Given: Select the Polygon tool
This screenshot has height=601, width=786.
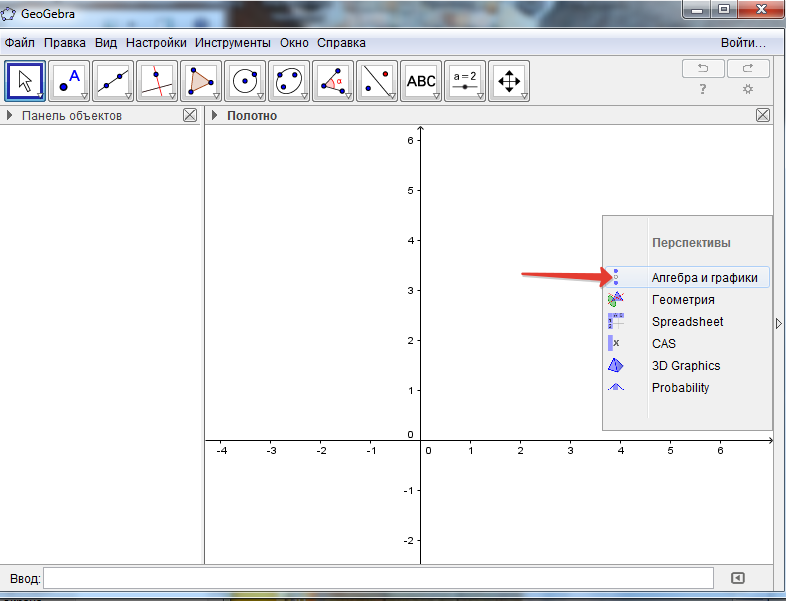Looking at the screenshot, I should [x=201, y=81].
